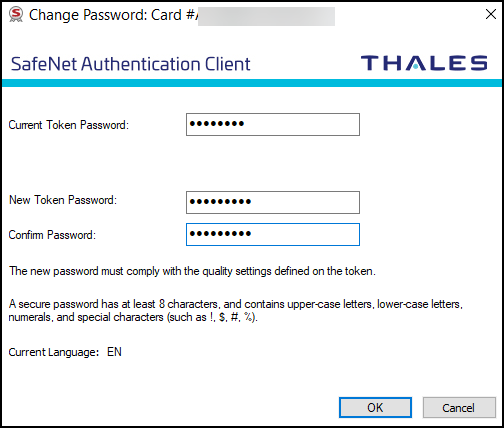Click the THALES logo in the header

pyautogui.click(x=424, y=63)
